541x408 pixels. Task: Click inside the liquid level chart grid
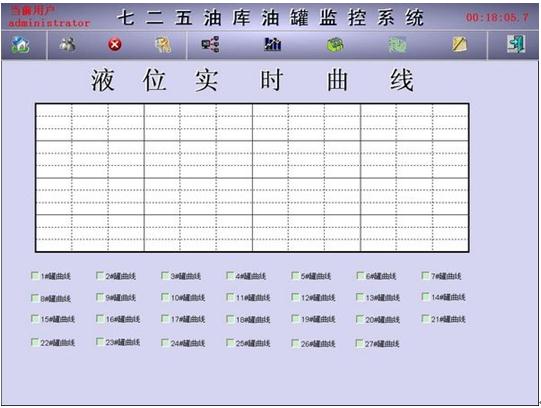252,178
